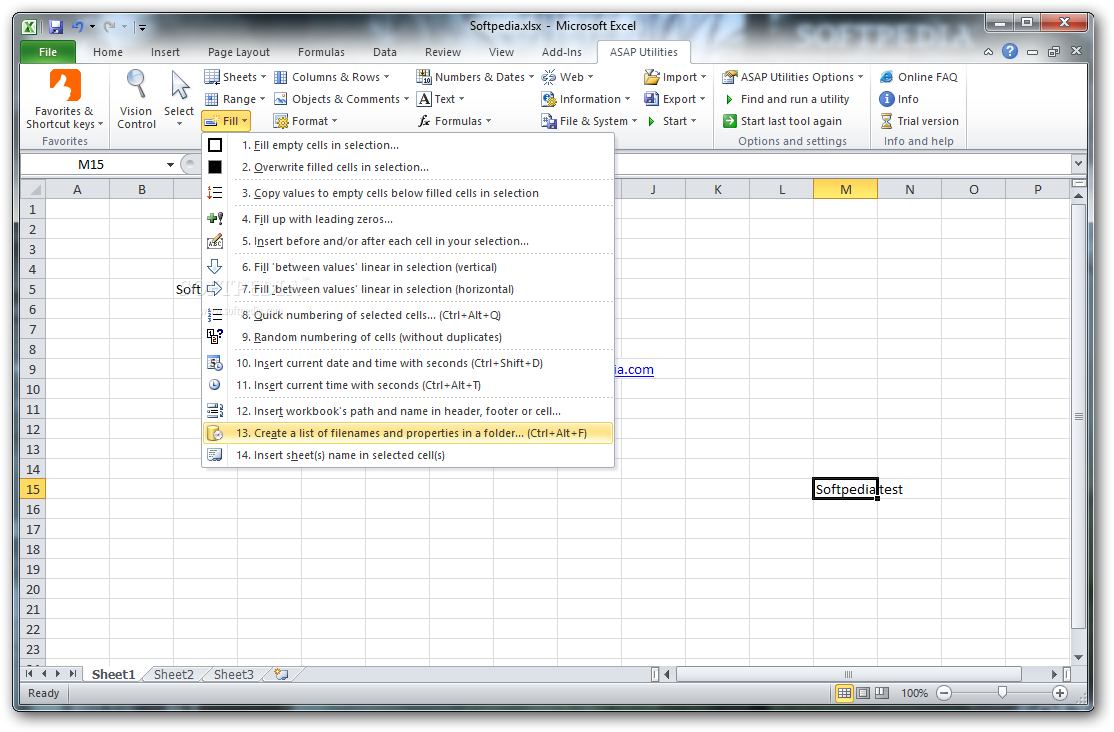Click the Insert Worksheet tab button
Image resolution: width=1114 pixels, height=732 pixels.
(281, 674)
